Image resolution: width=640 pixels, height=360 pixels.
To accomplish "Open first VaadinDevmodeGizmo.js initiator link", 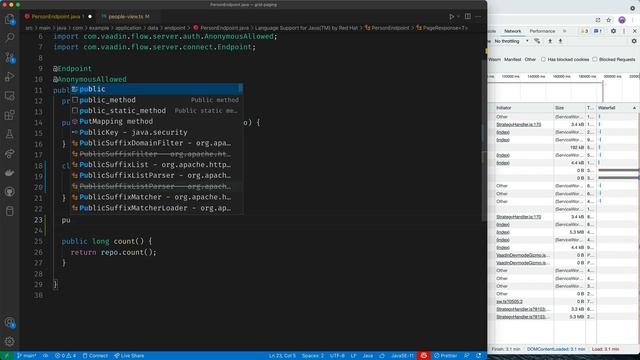I will coord(522,255).
